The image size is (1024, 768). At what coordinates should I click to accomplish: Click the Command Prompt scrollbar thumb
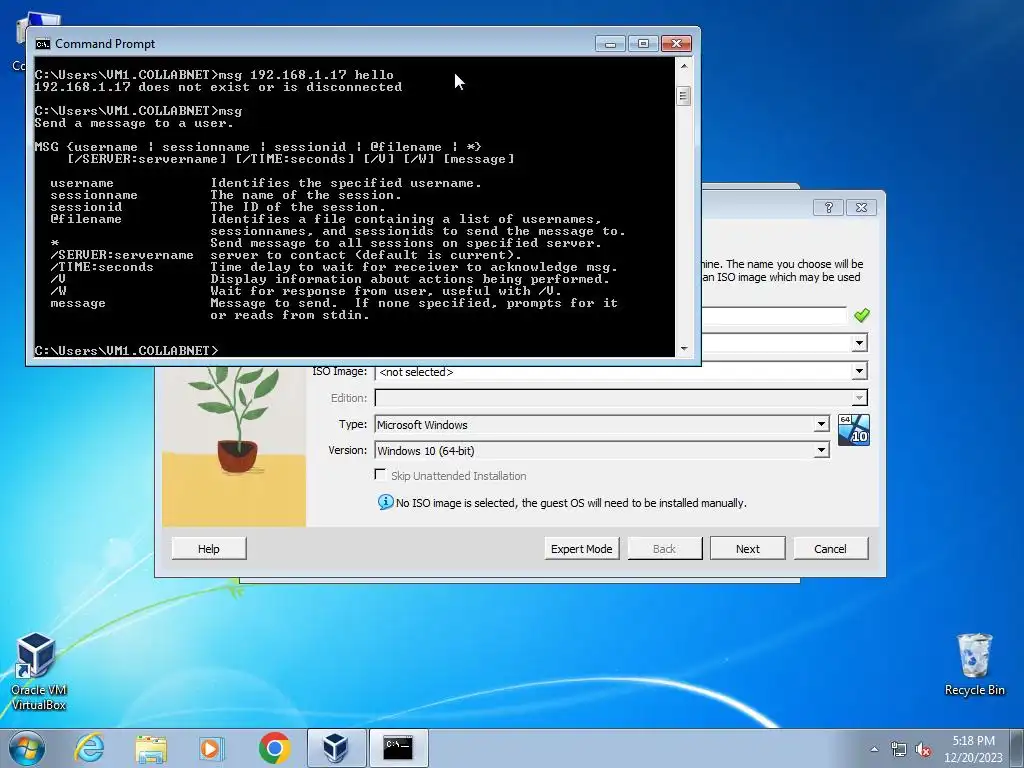coord(684,96)
